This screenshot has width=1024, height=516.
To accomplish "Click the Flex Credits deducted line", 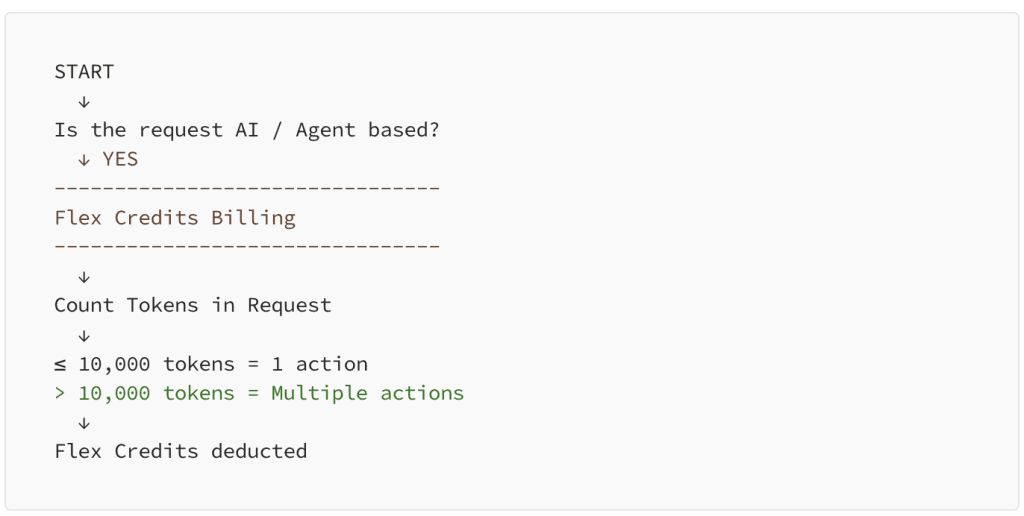I will 181,452.
